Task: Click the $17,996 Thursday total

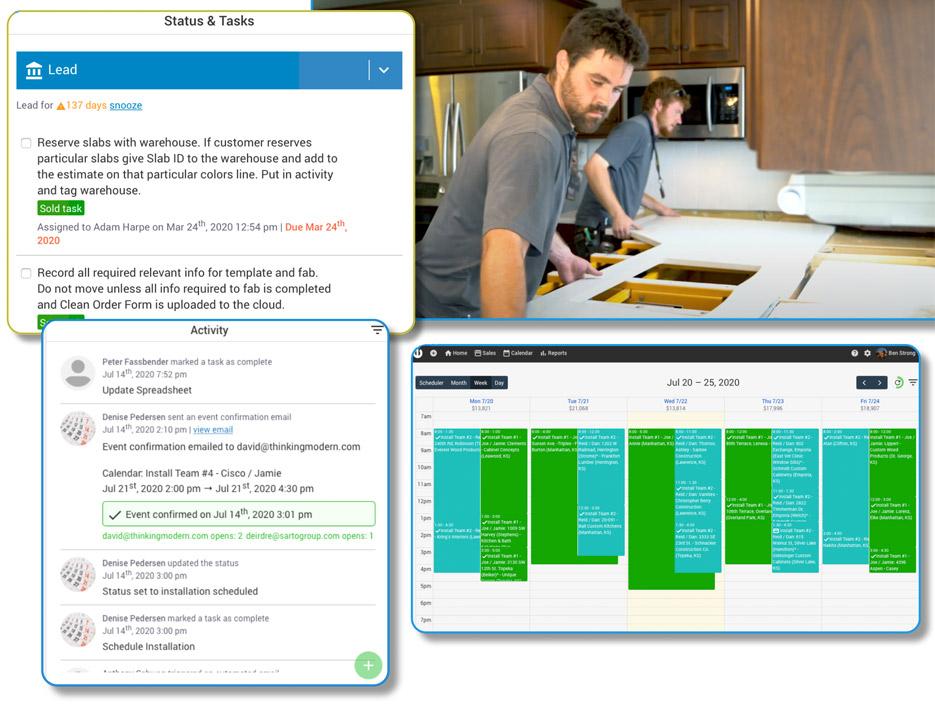Action: (773, 408)
